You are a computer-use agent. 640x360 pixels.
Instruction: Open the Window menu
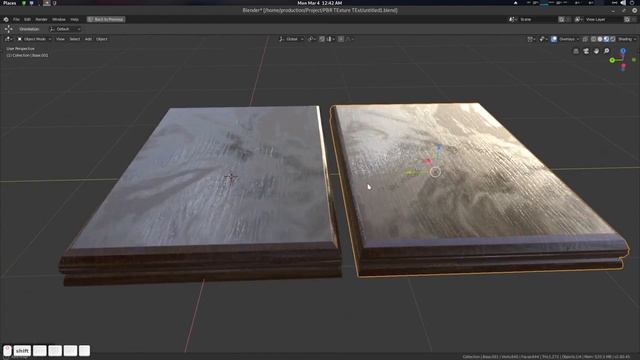click(59, 19)
